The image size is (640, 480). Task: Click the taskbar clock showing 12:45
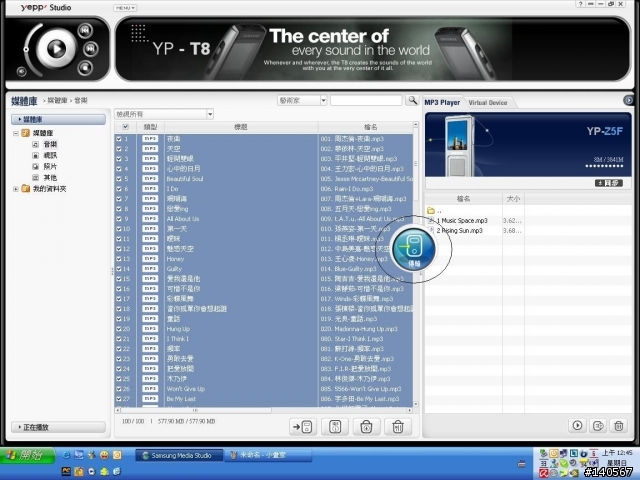[617, 453]
